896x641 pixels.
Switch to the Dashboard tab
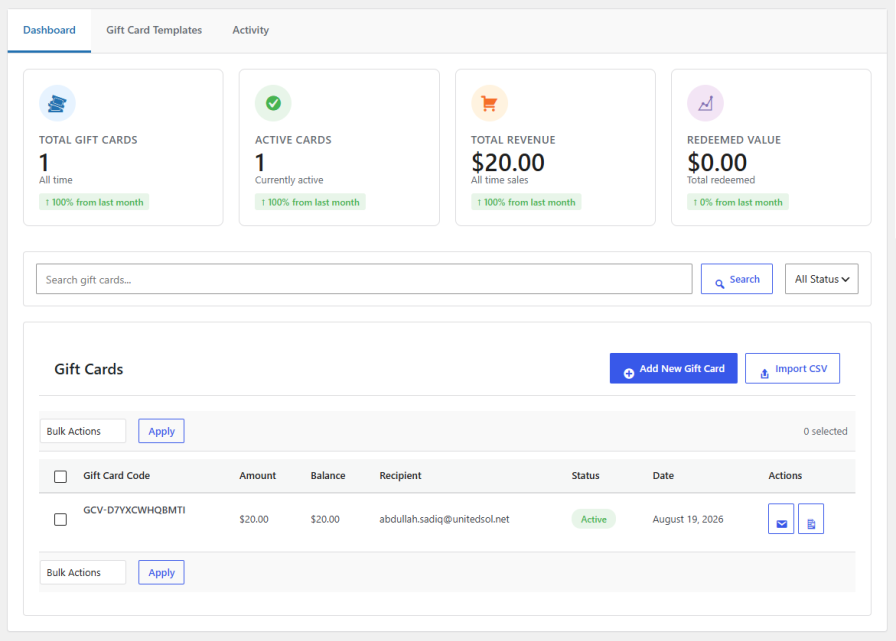coord(49,30)
